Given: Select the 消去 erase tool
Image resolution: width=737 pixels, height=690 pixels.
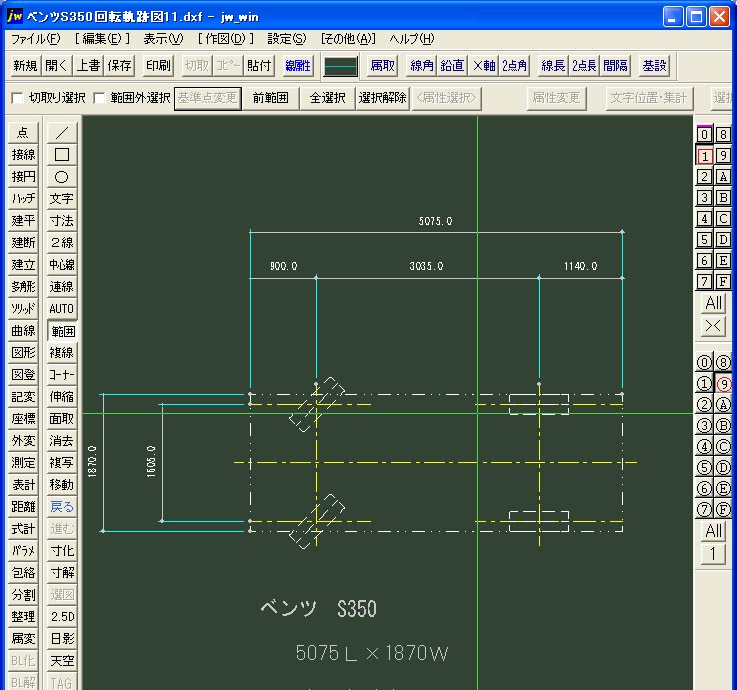Looking at the screenshot, I should [x=62, y=441].
